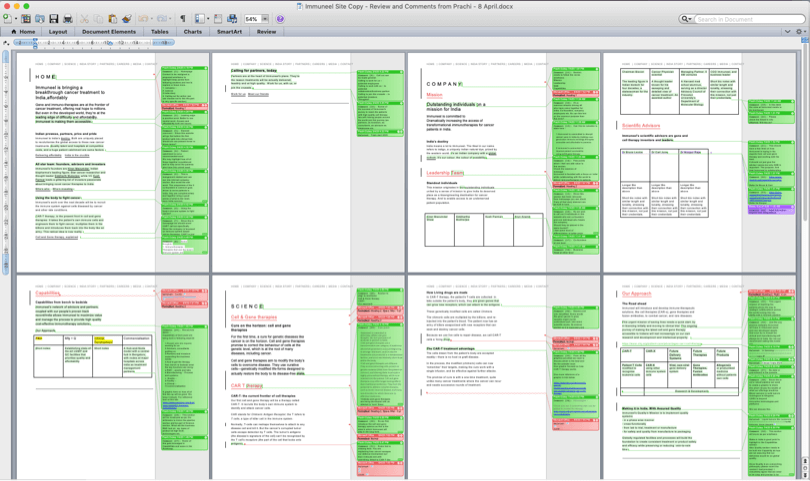This screenshot has height=481, width=810.
Task: Click the Leadership Team heading
Action: (x=445, y=173)
